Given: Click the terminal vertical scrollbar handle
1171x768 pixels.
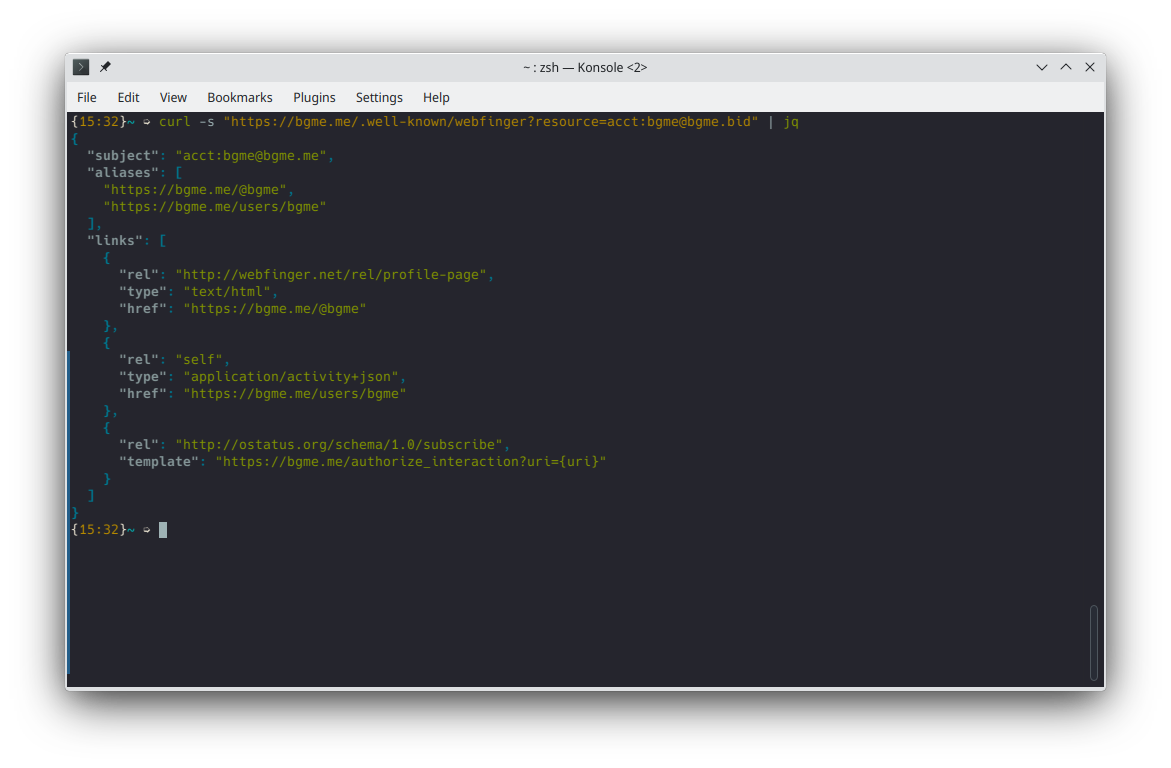Looking at the screenshot, I should [1093, 642].
